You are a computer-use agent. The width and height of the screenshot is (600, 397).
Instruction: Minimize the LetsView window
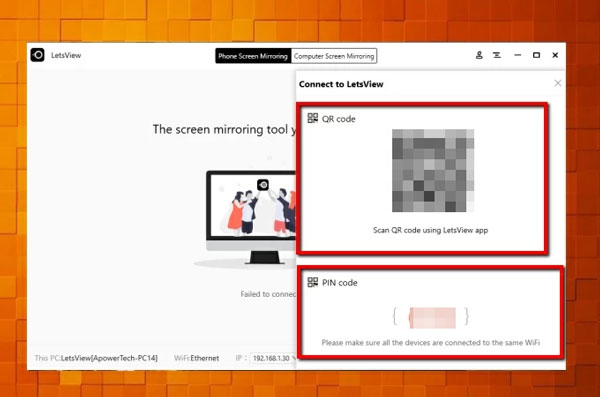pyautogui.click(x=518, y=55)
